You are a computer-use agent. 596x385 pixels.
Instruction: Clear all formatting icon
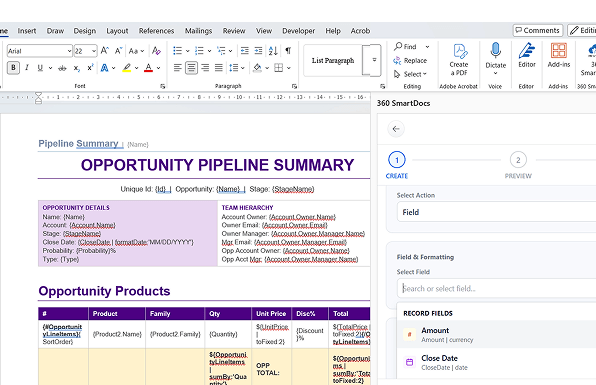click(156, 51)
